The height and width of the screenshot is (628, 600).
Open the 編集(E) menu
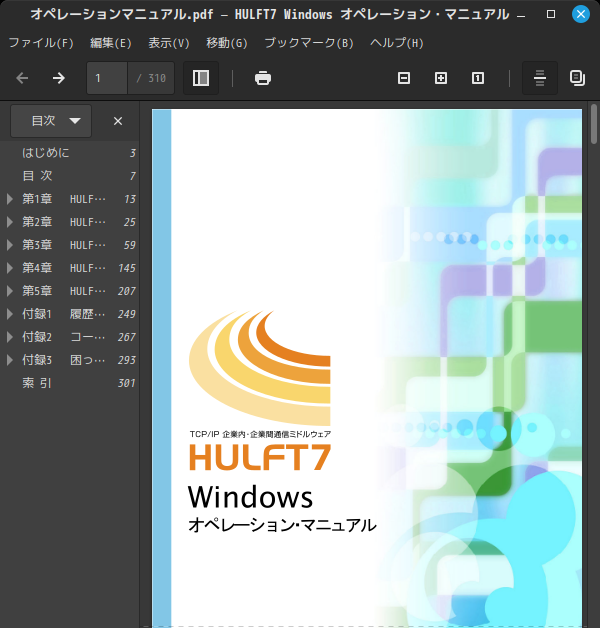pos(111,43)
